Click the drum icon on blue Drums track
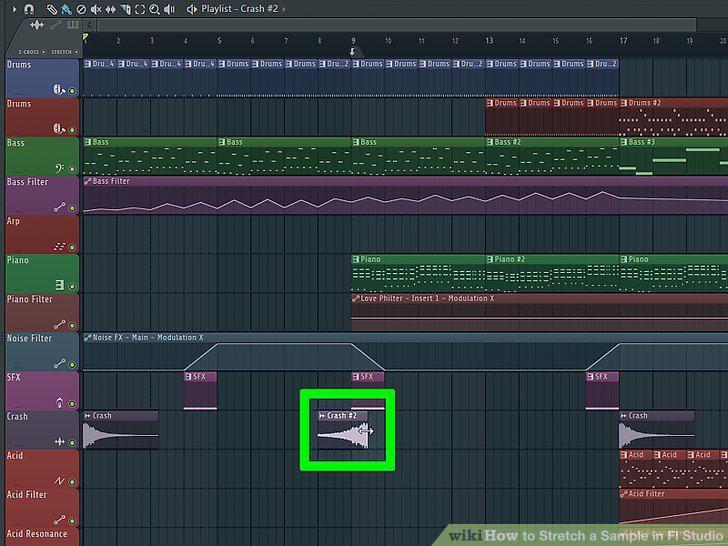 [x=59, y=89]
